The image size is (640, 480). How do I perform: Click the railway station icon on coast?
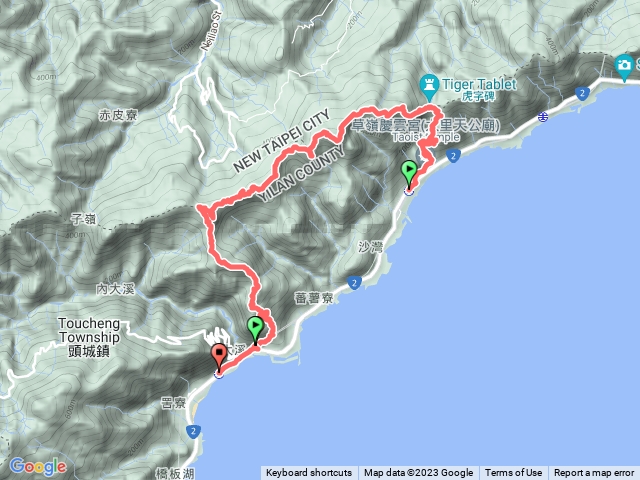coord(542,117)
